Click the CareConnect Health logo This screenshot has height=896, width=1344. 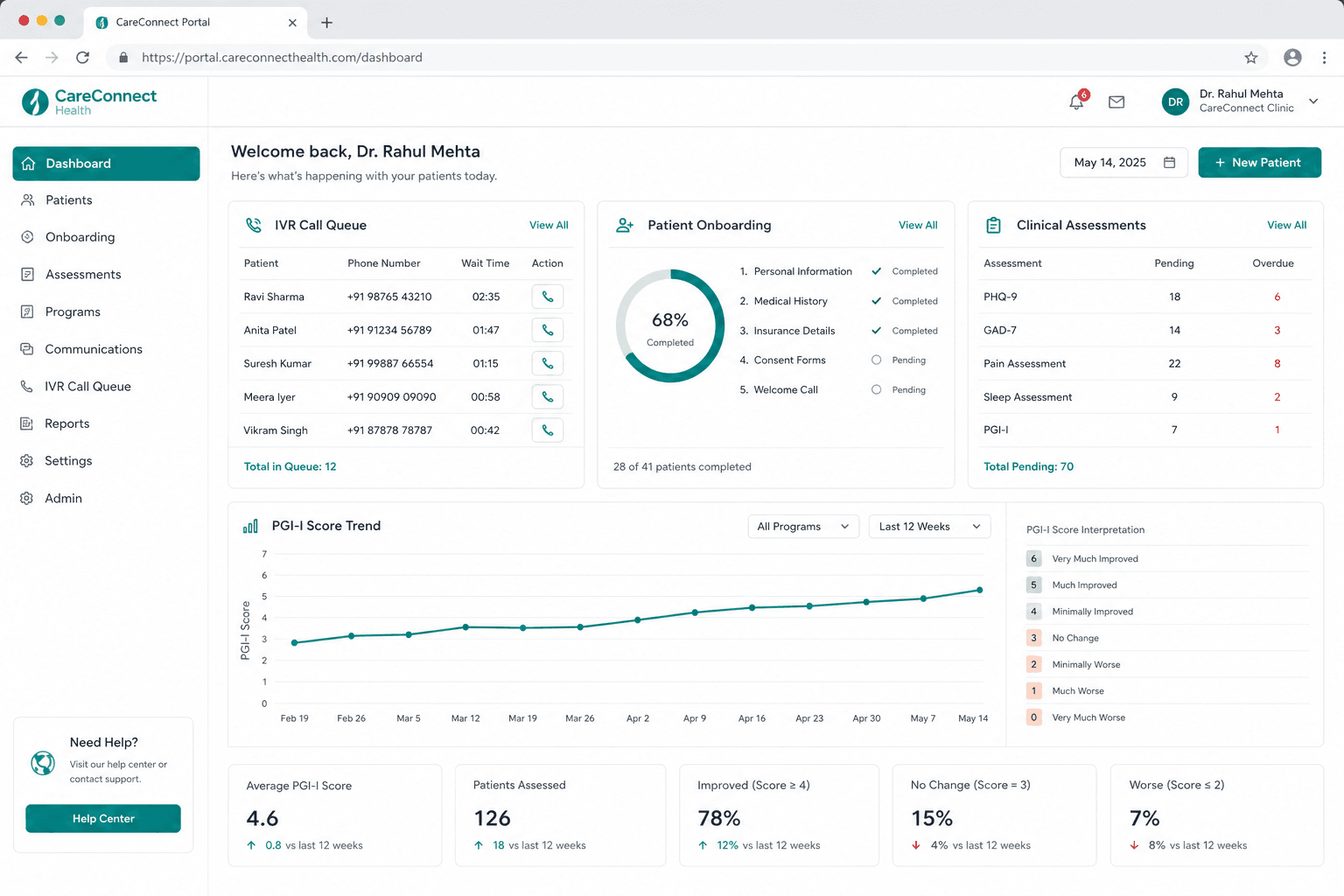coord(89,101)
